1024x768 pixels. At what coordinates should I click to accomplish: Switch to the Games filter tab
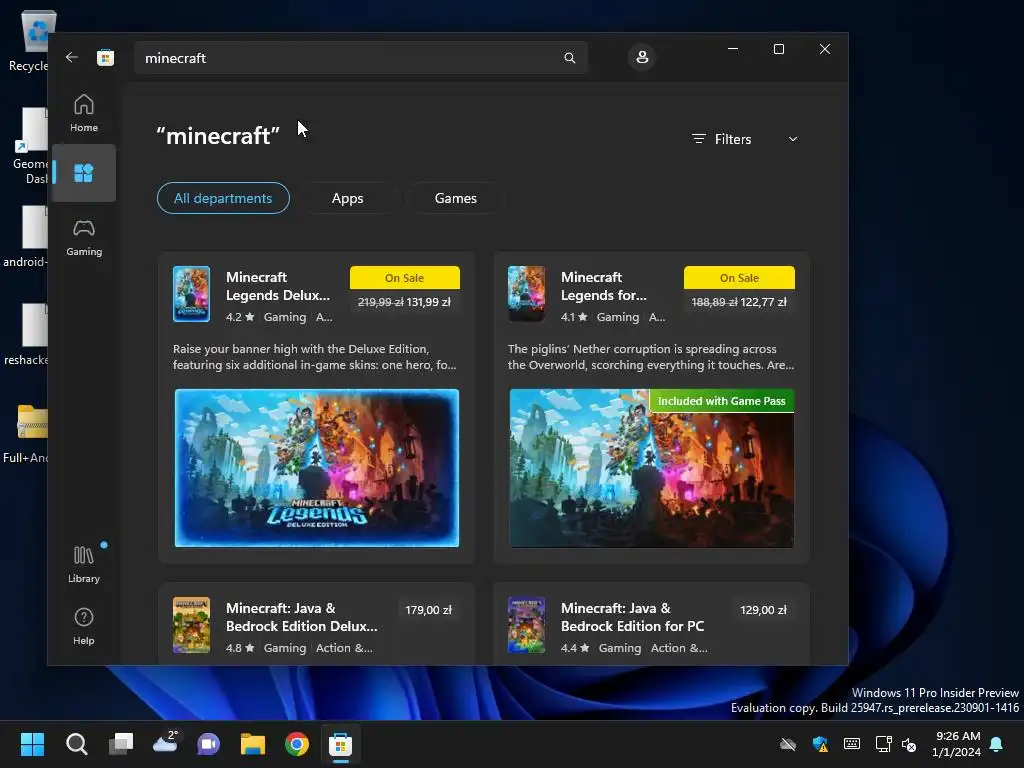point(455,198)
